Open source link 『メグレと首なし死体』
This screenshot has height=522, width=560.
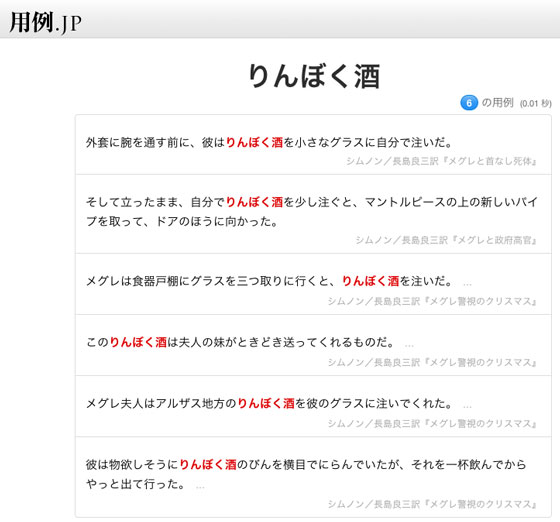[x=441, y=161]
